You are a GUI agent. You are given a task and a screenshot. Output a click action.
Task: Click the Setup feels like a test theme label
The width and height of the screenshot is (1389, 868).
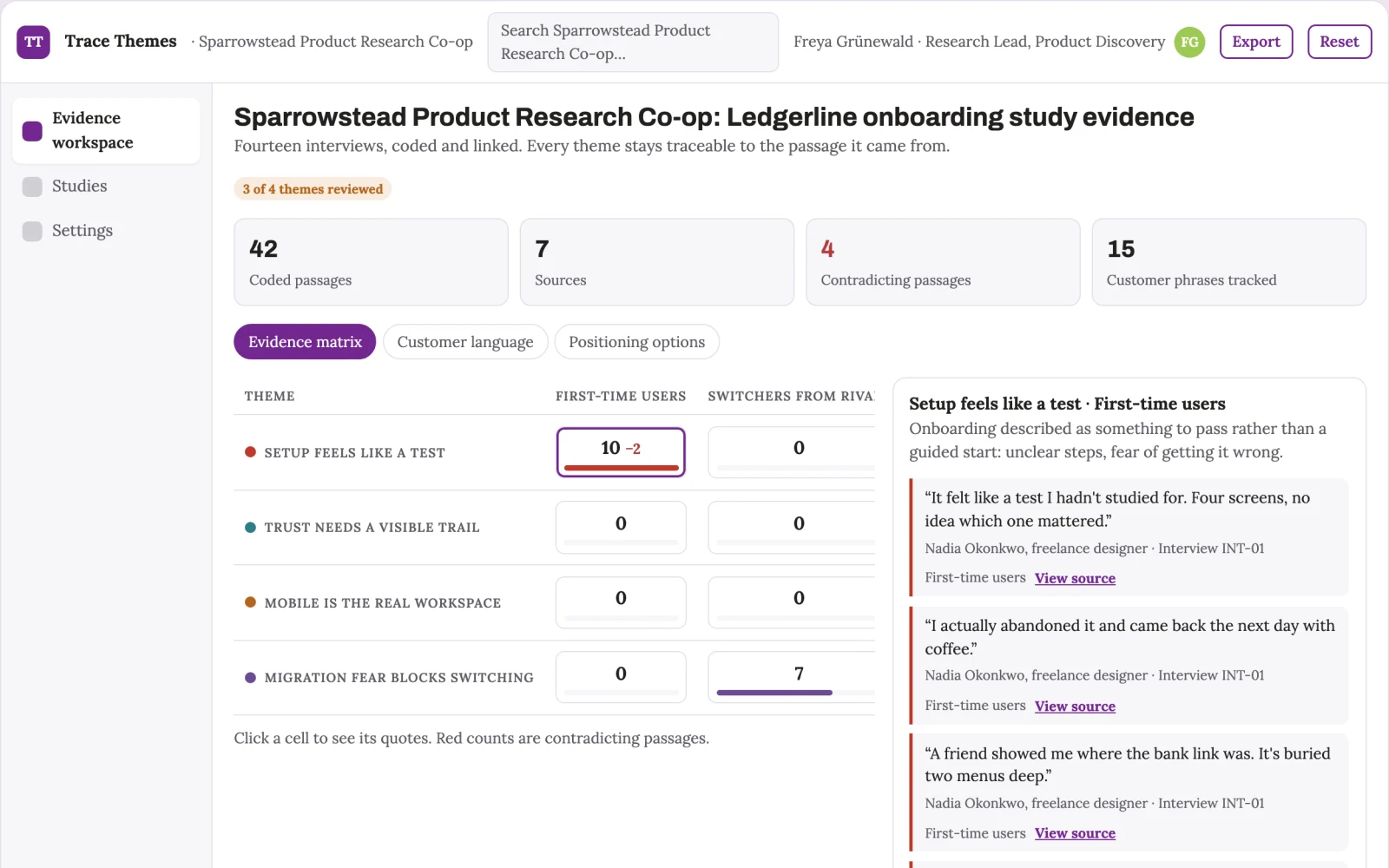(354, 452)
